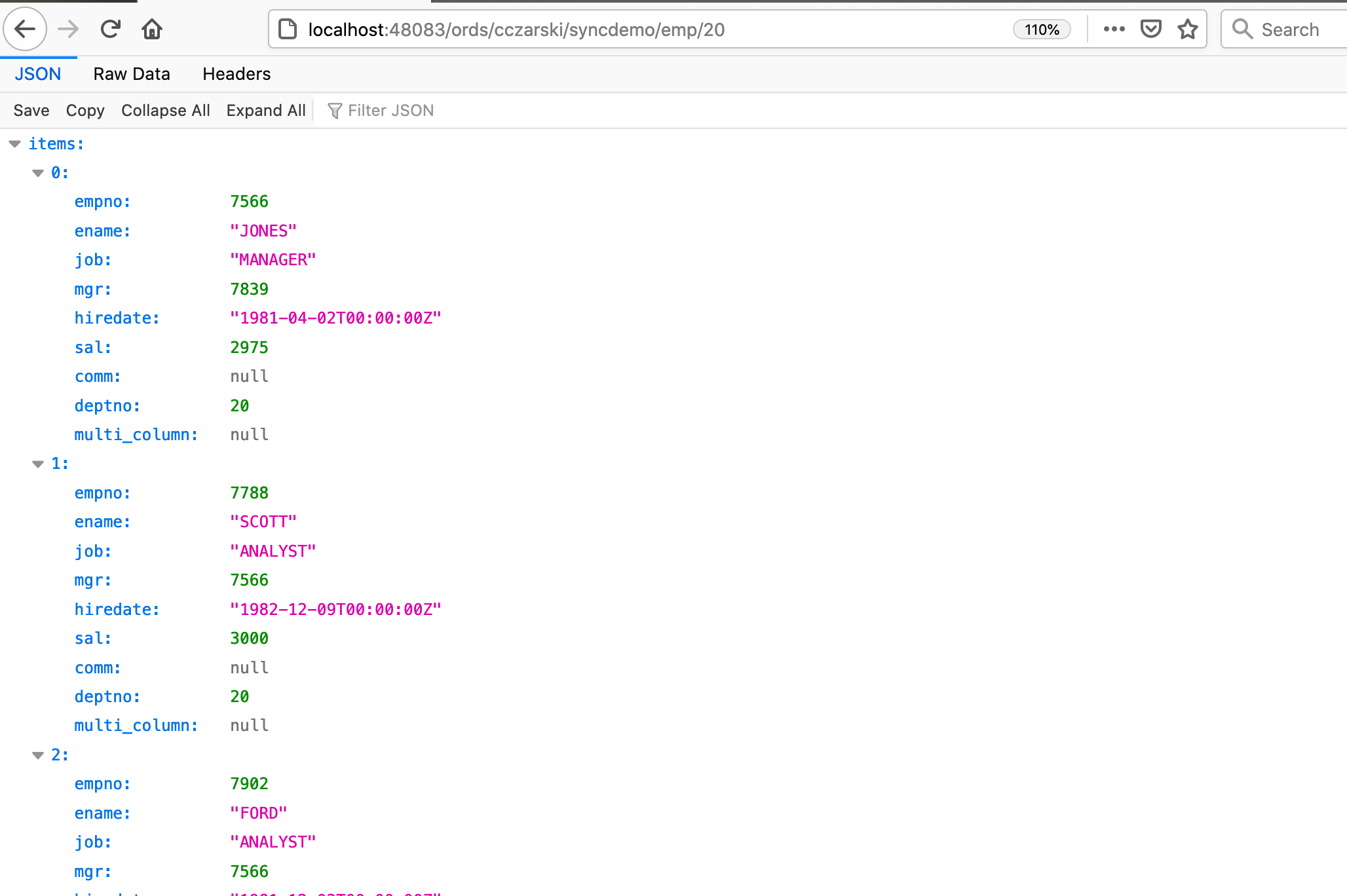Viewport: 1347px width, 896px height.
Task: Collapse the items array triangle
Action: tap(14, 143)
